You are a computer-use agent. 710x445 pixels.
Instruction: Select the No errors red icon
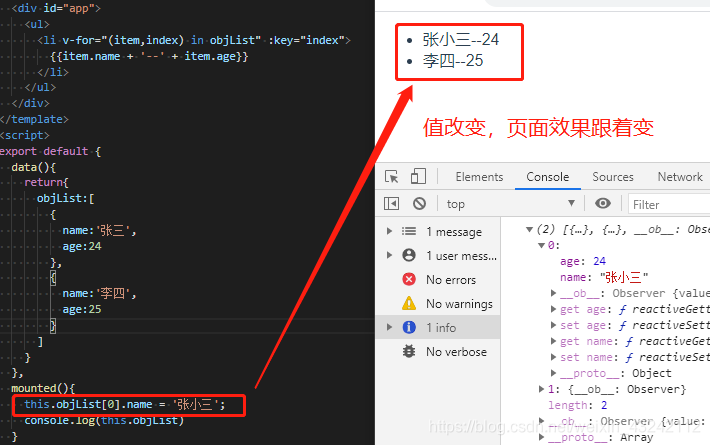click(409, 279)
